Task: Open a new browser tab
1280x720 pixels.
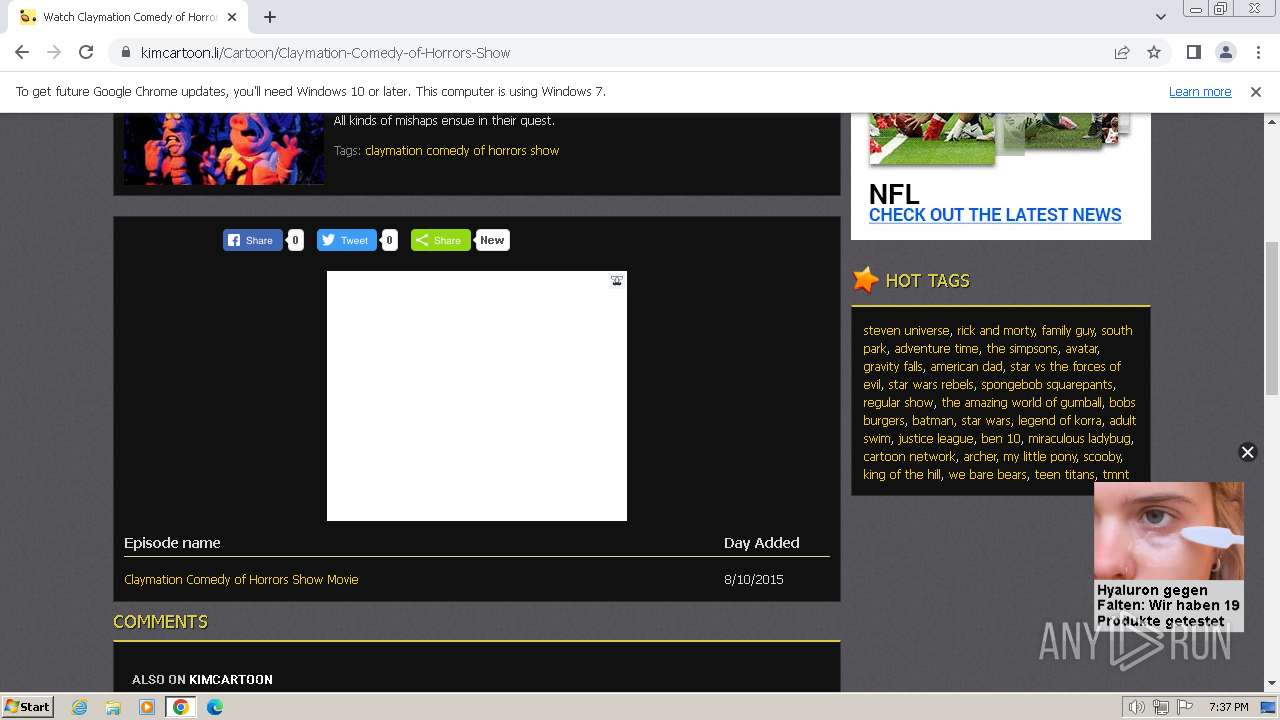Action: [270, 17]
